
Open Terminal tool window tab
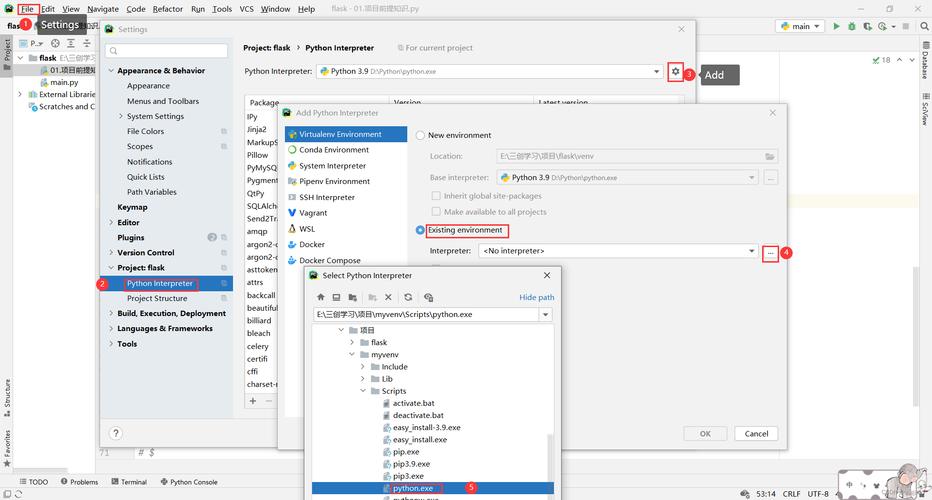[129, 482]
